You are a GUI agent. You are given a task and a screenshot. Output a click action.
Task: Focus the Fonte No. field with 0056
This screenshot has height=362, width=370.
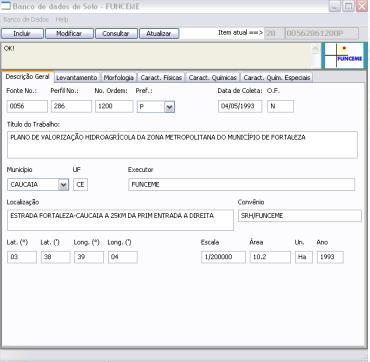pyautogui.click(x=27, y=106)
